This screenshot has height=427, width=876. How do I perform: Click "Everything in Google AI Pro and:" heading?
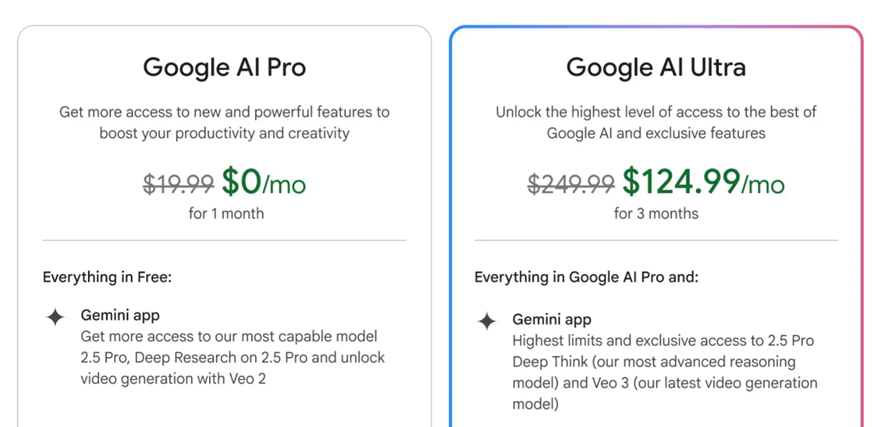(x=586, y=277)
